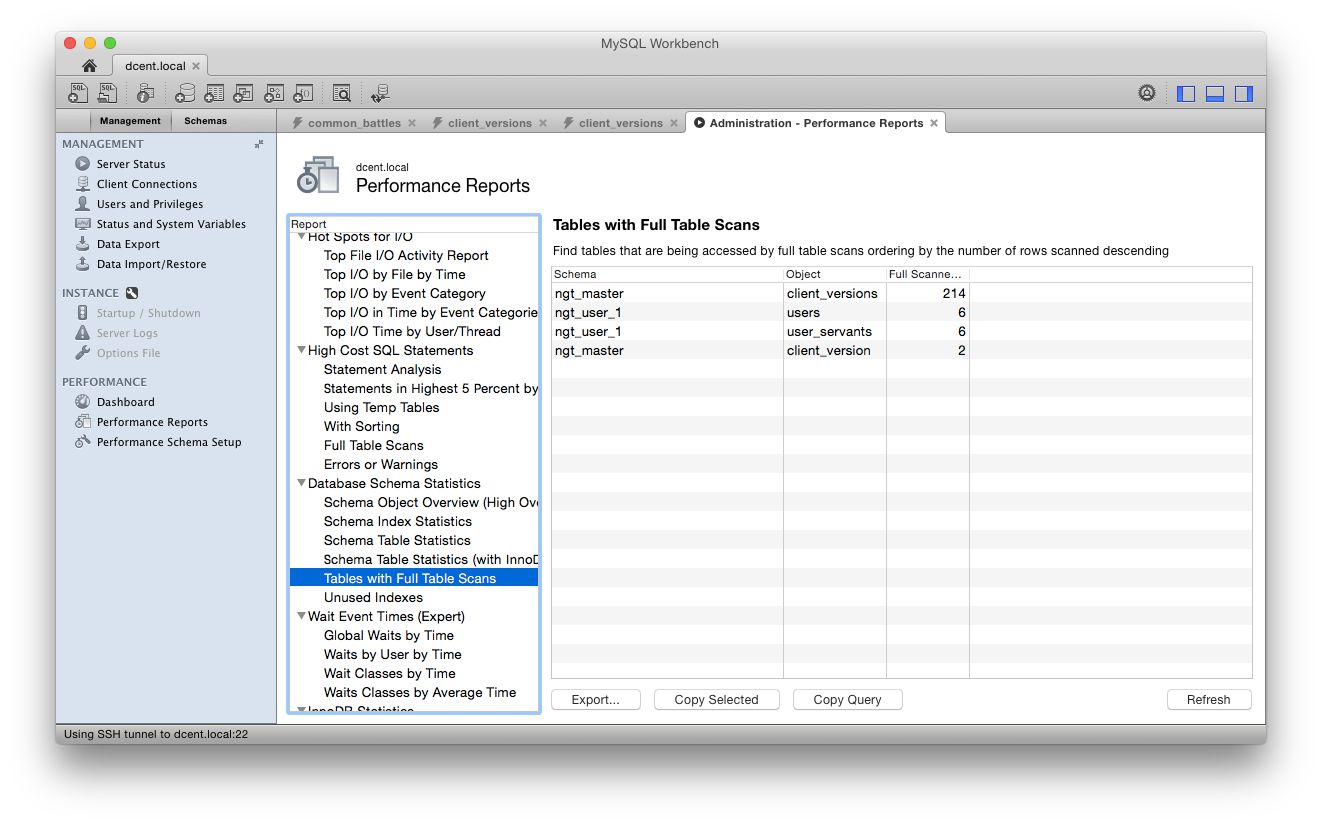The height and width of the screenshot is (824, 1322).
Task: Open Top File I/O Activity Report
Action: (406, 255)
